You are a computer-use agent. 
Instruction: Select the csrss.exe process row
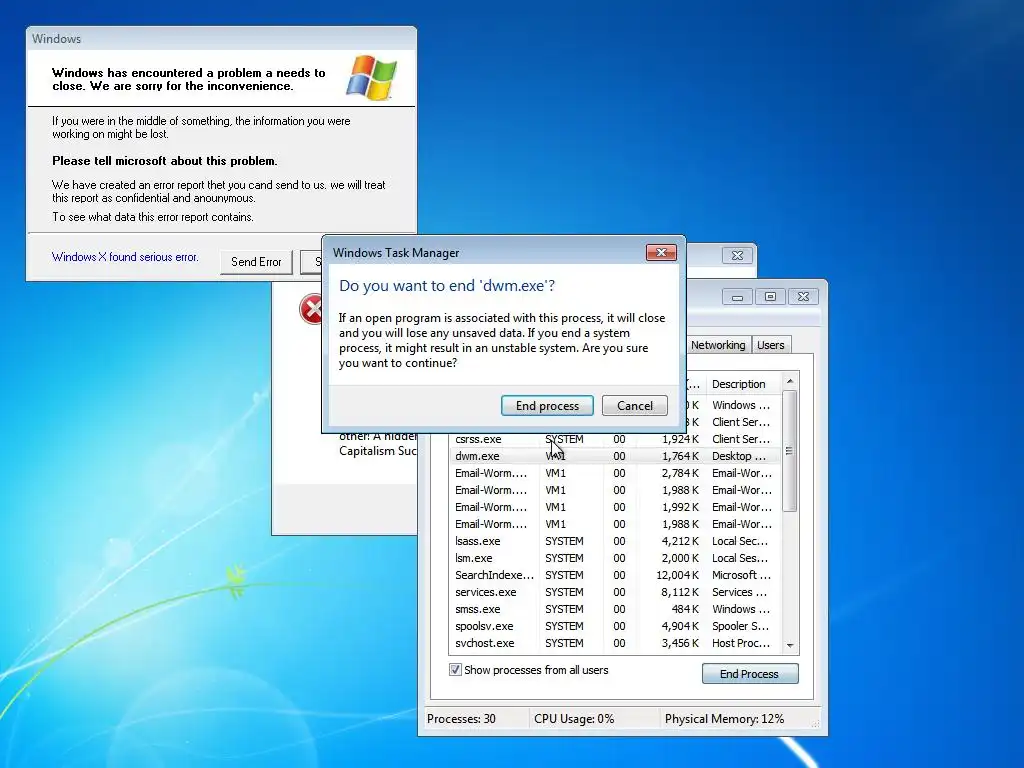(x=616, y=439)
